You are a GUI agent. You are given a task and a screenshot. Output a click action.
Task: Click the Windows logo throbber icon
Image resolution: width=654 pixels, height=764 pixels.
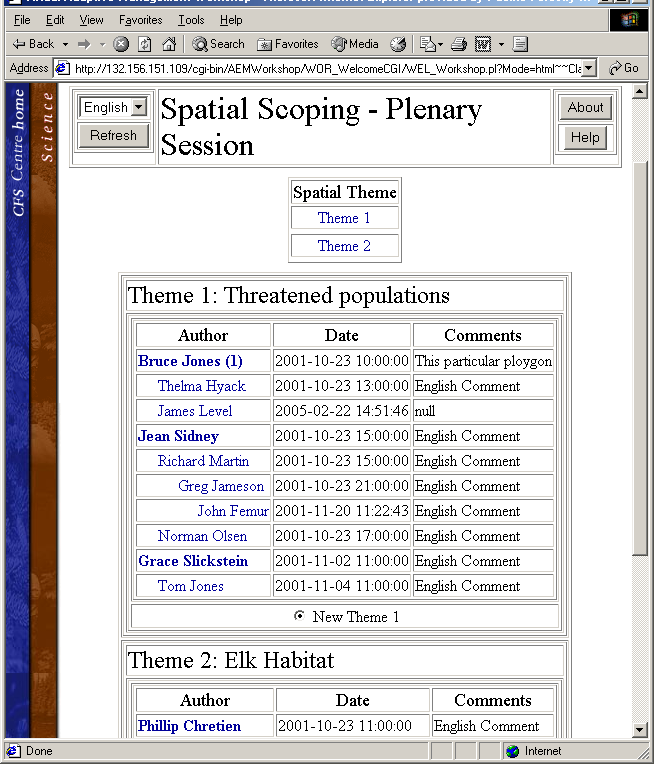[629, 20]
